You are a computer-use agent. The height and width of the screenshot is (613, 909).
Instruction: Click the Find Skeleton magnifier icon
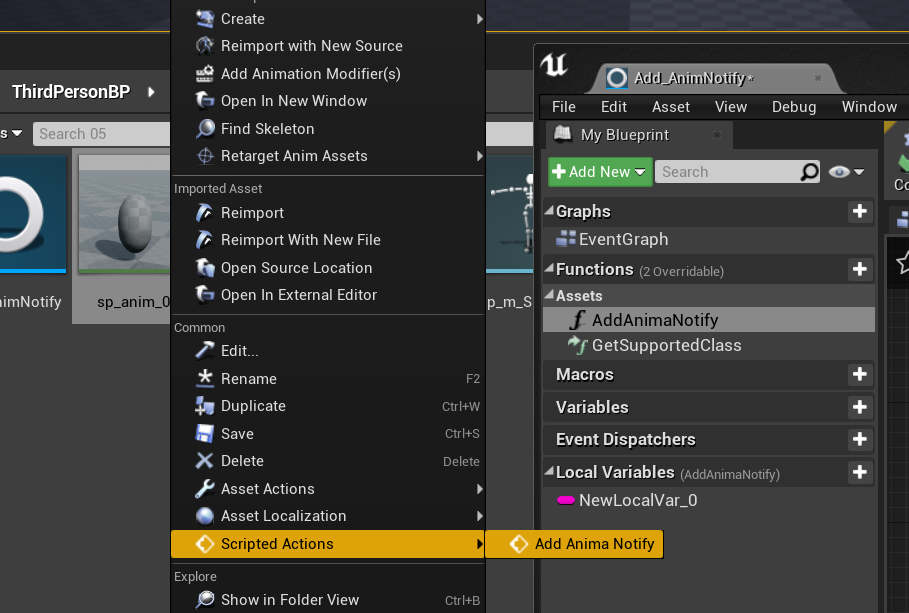pos(205,129)
